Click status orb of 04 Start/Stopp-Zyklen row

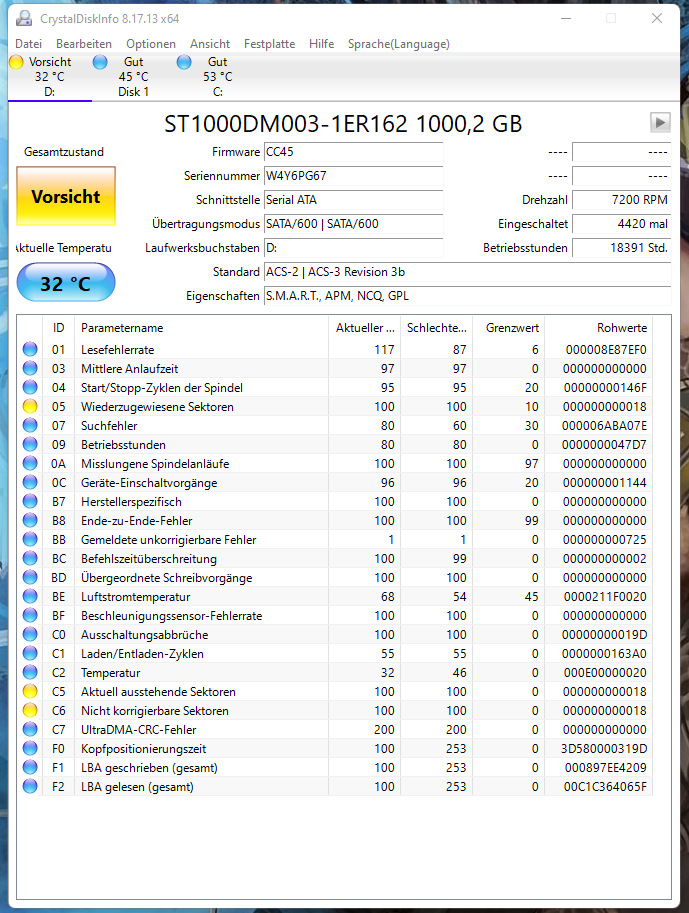pyautogui.click(x=30, y=387)
